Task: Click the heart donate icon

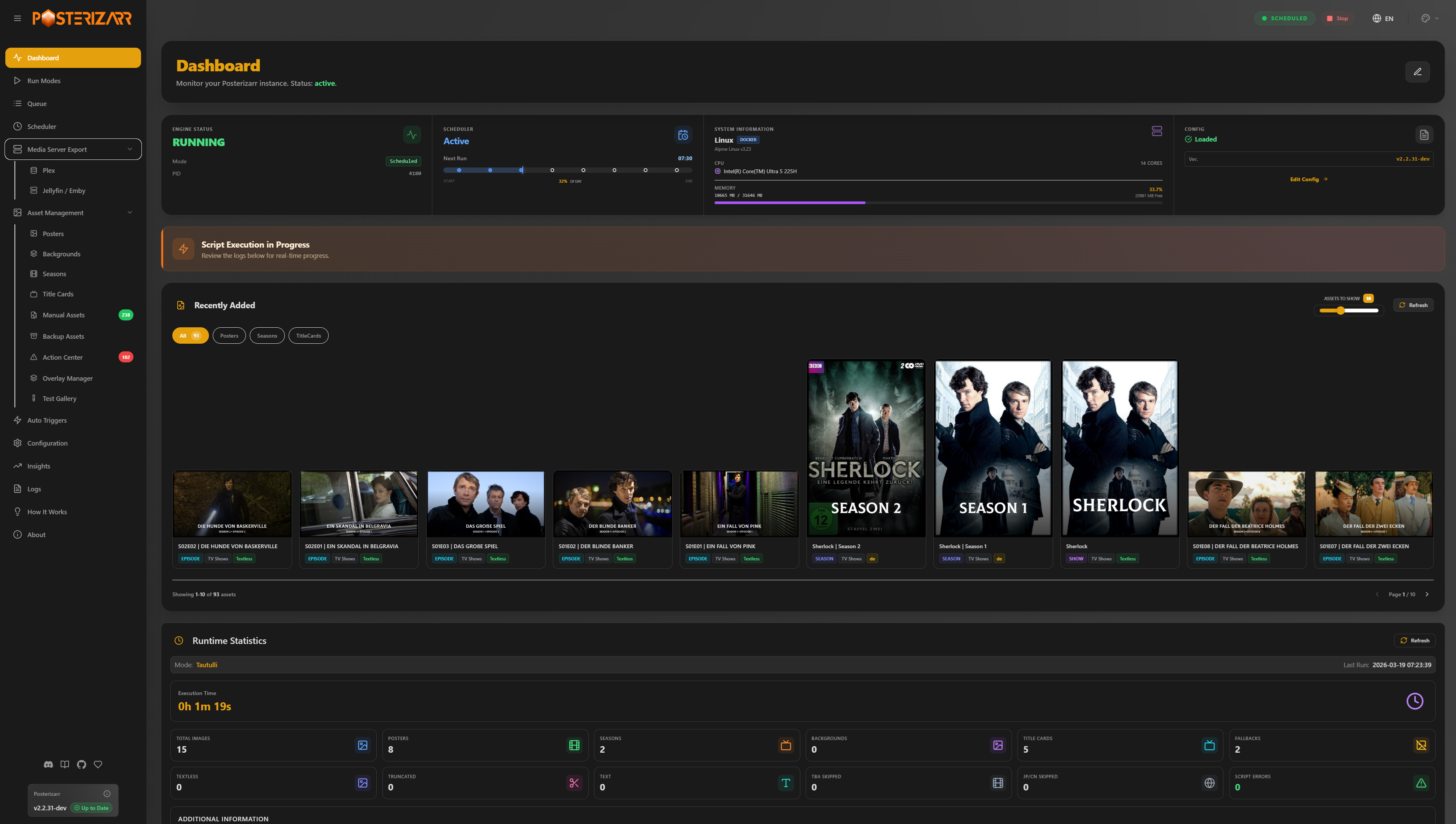Action: point(98,764)
